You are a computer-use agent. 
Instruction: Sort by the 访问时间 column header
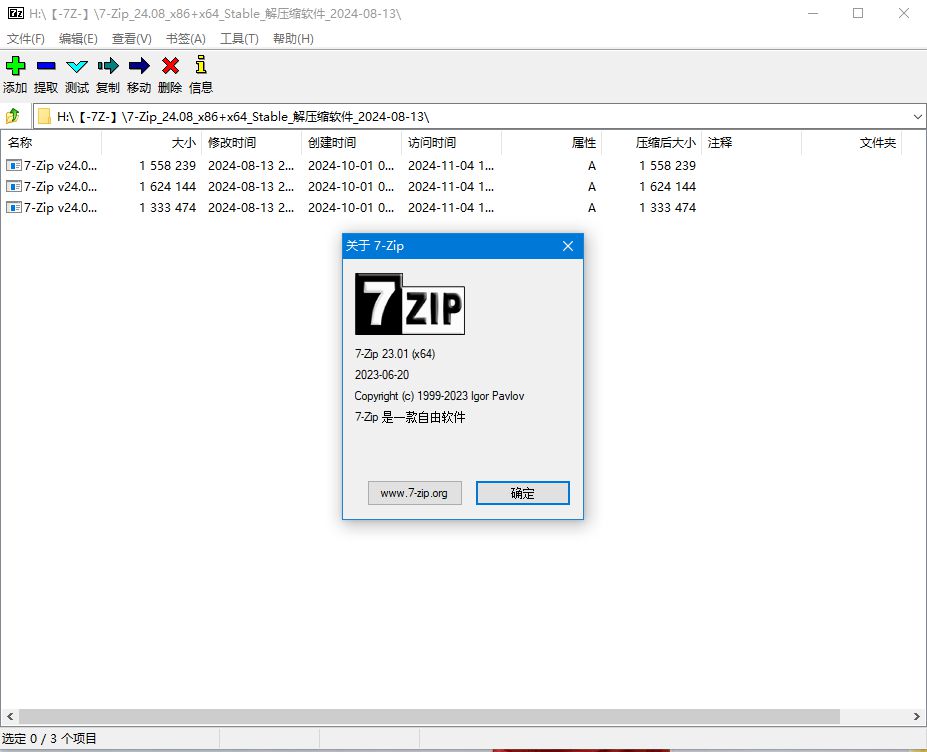tap(452, 142)
